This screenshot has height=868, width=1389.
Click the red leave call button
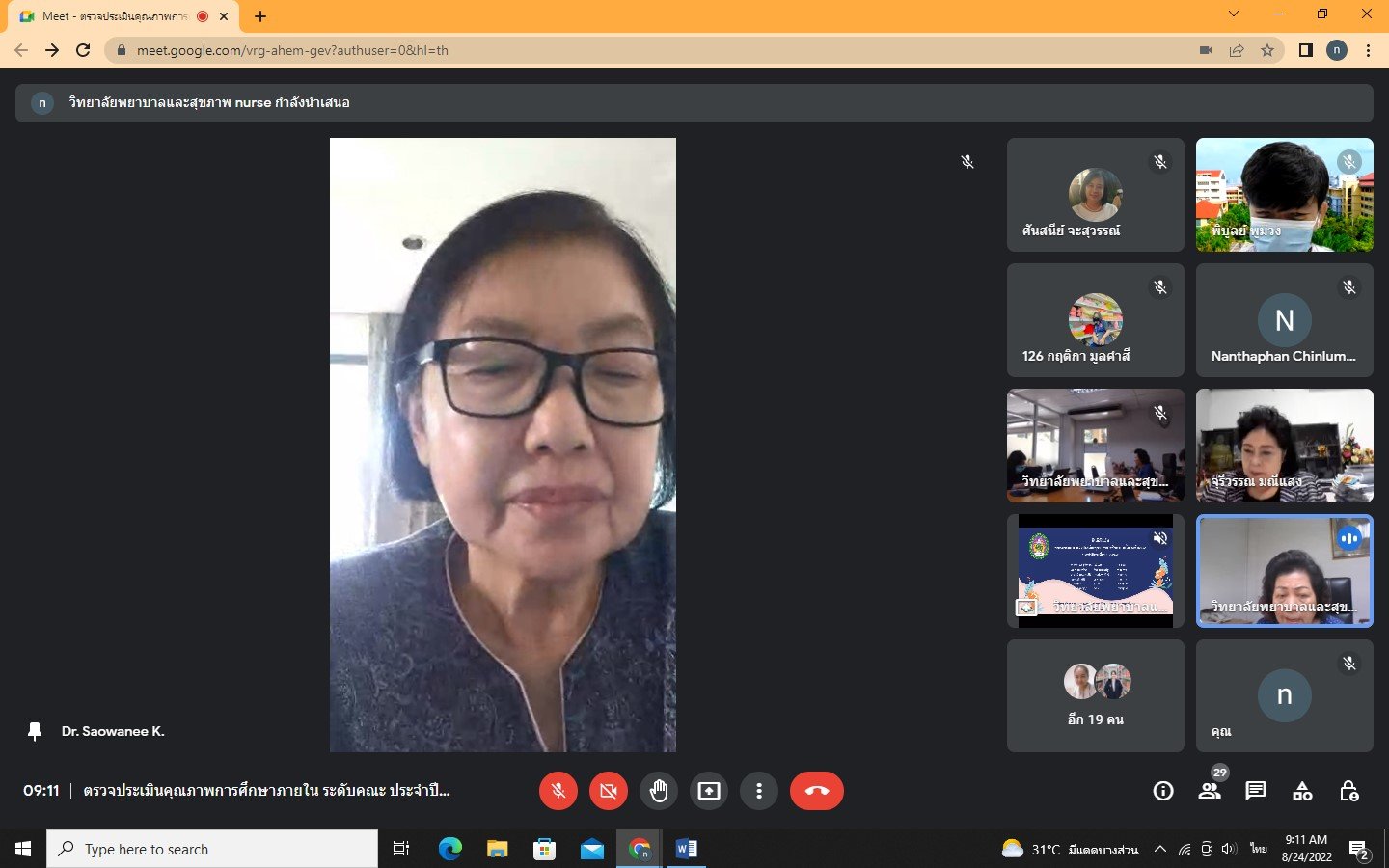tap(816, 791)
